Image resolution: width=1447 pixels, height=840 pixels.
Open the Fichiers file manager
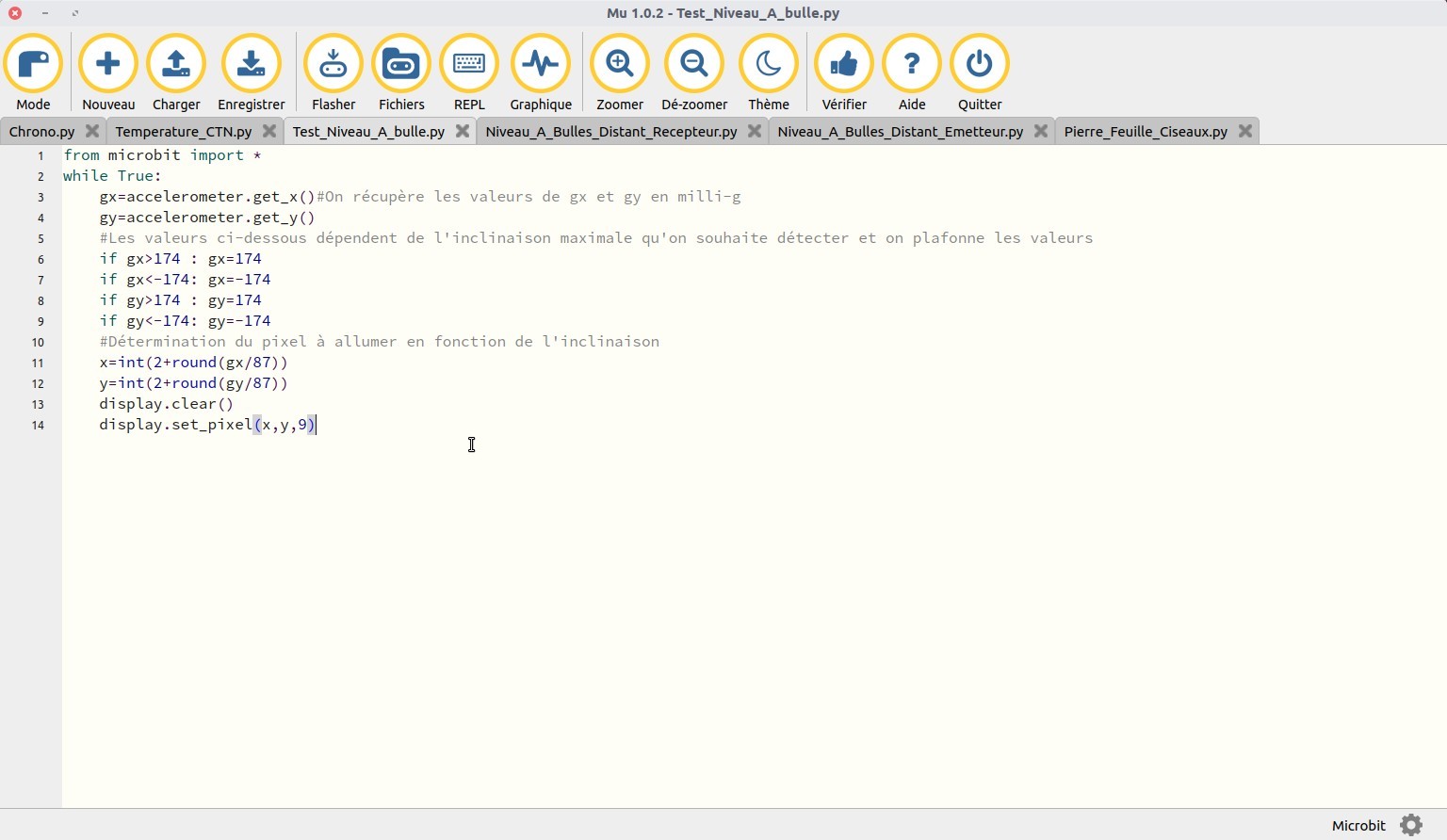pos(401,65)
